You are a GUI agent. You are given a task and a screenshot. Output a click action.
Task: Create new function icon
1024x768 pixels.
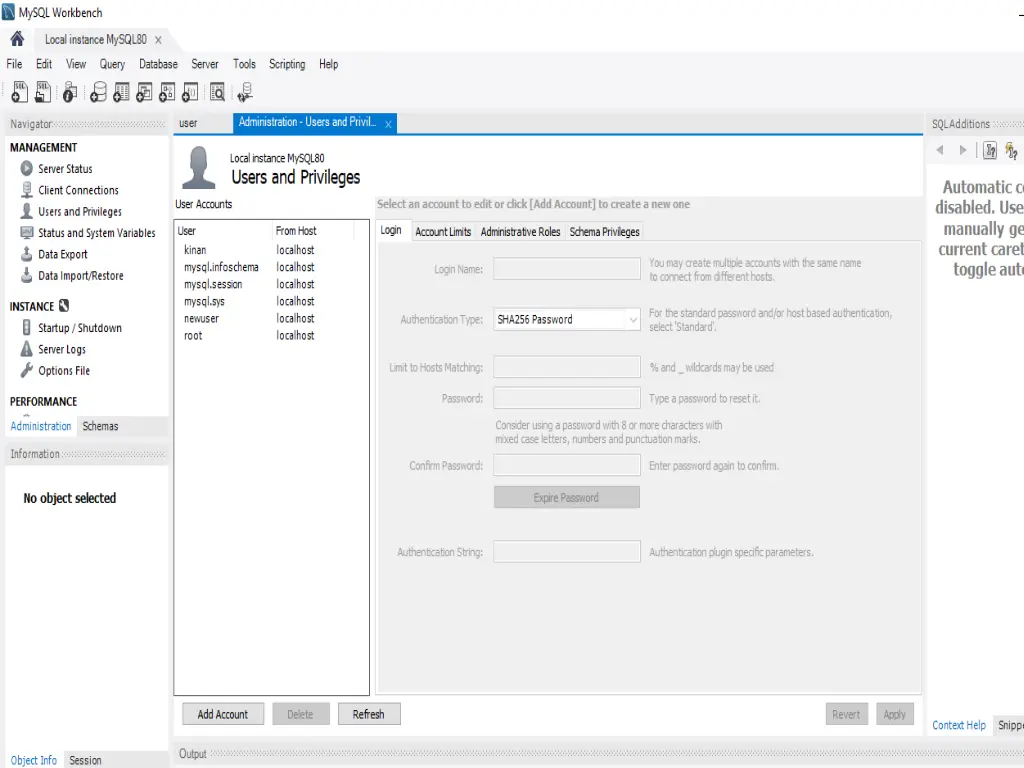190,92
